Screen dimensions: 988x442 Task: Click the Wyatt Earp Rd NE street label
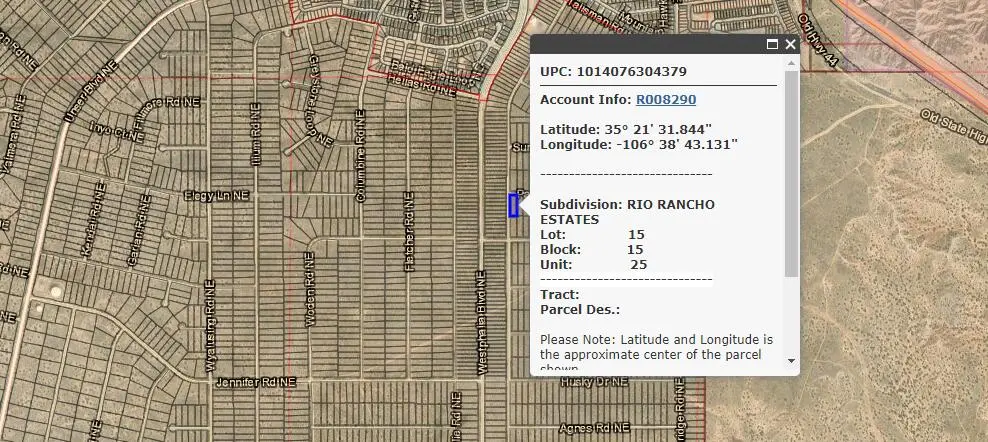tap(211, 325)
